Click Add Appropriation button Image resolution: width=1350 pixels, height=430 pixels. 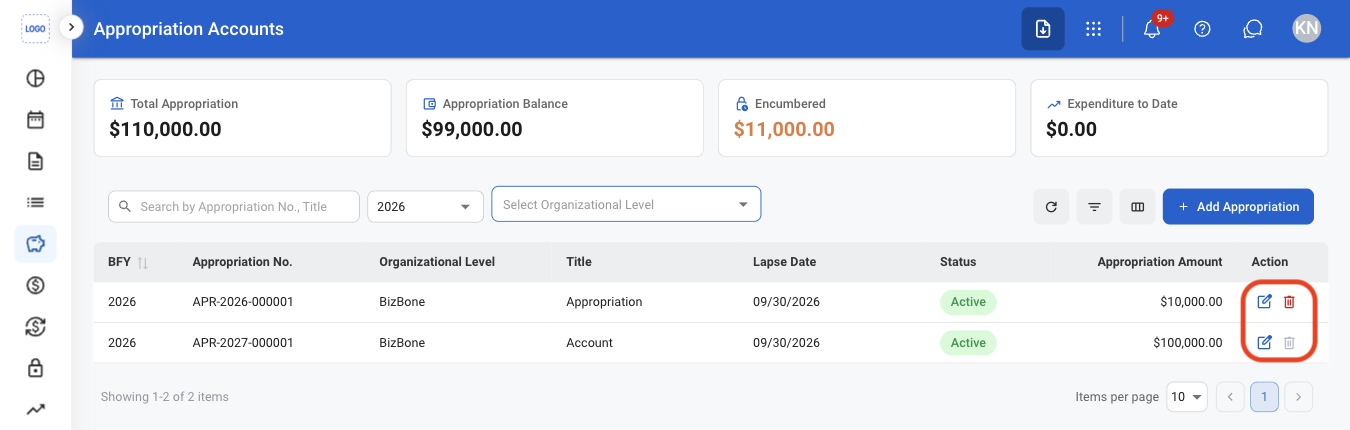(1238, 207)
